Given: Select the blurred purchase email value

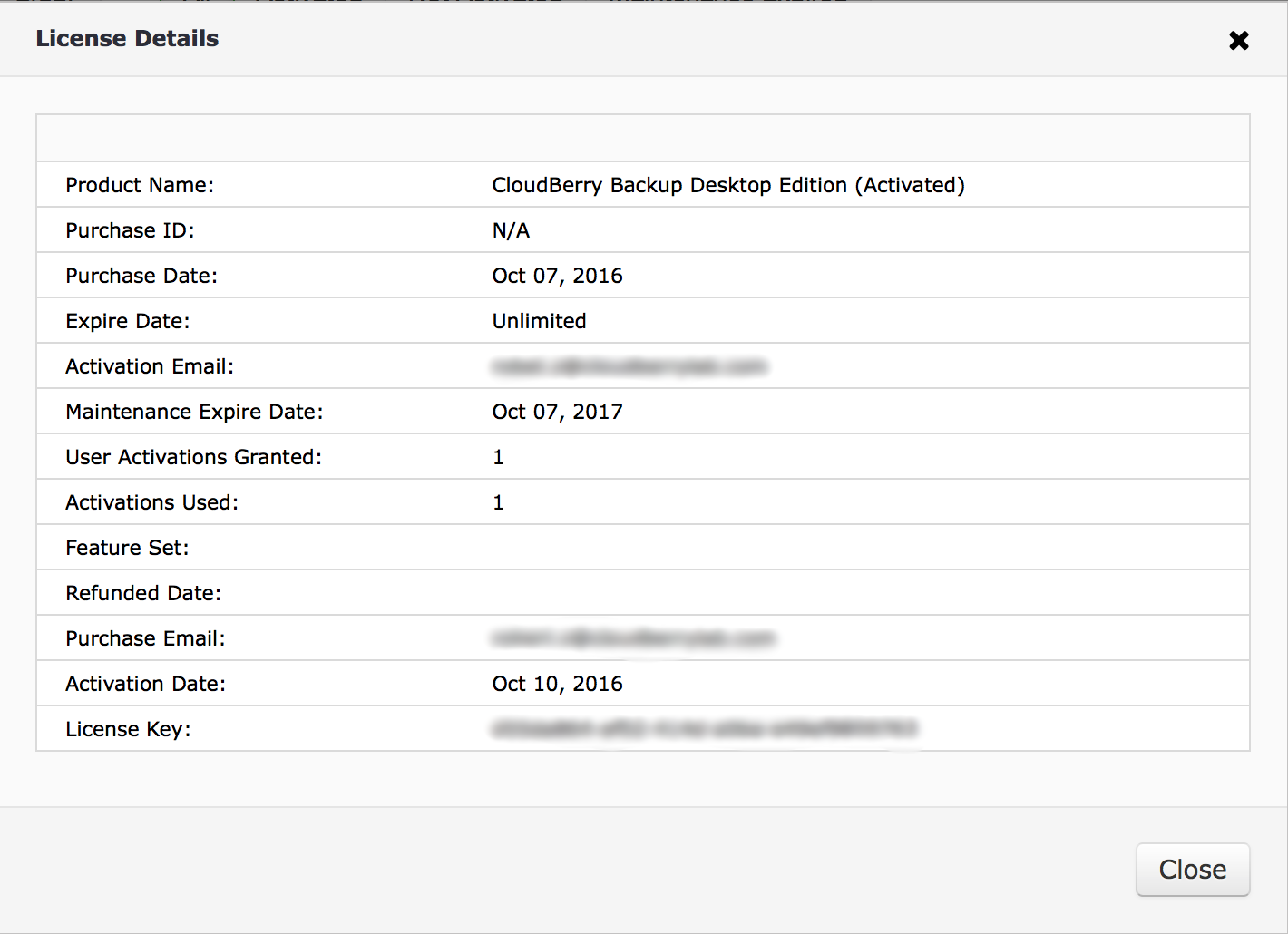Looking at the screenshot, I should 633,638.
